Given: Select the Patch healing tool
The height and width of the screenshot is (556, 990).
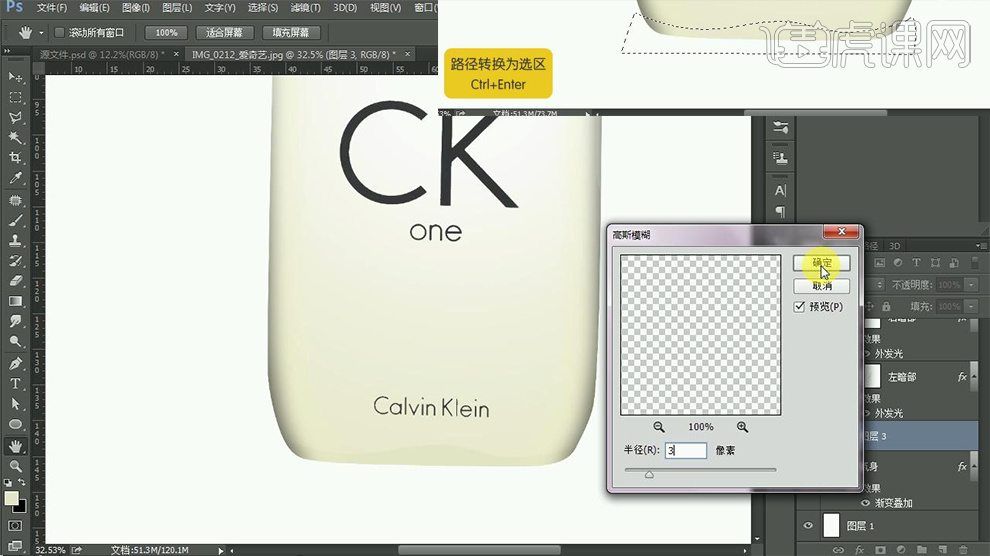Looking at the screenshot, I should [15, 200].
